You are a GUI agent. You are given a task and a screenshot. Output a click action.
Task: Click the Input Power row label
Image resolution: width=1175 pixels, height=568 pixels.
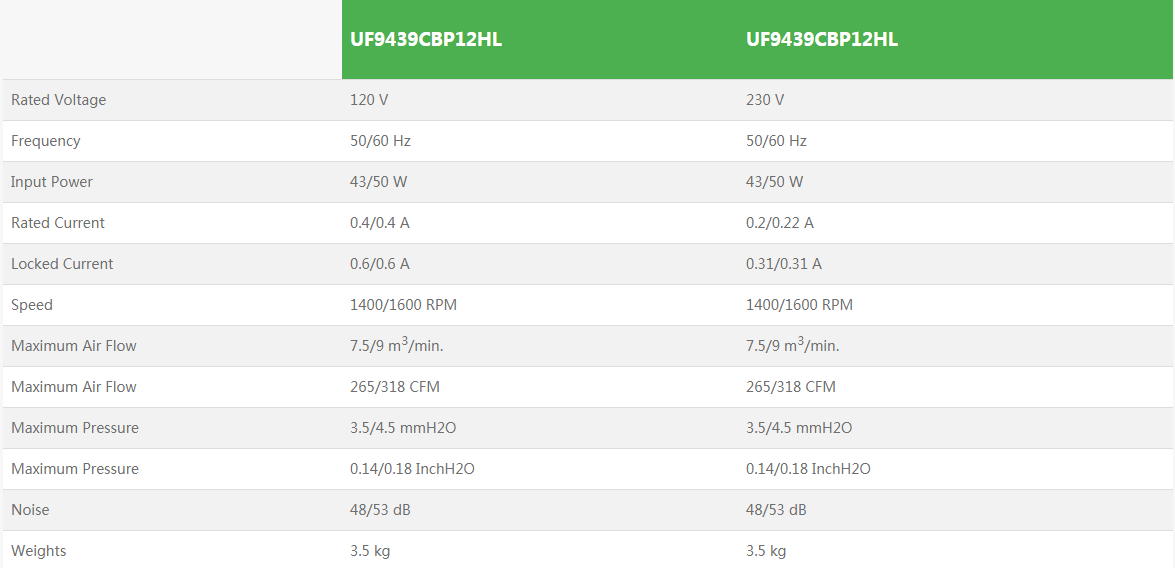pos(52,182)
